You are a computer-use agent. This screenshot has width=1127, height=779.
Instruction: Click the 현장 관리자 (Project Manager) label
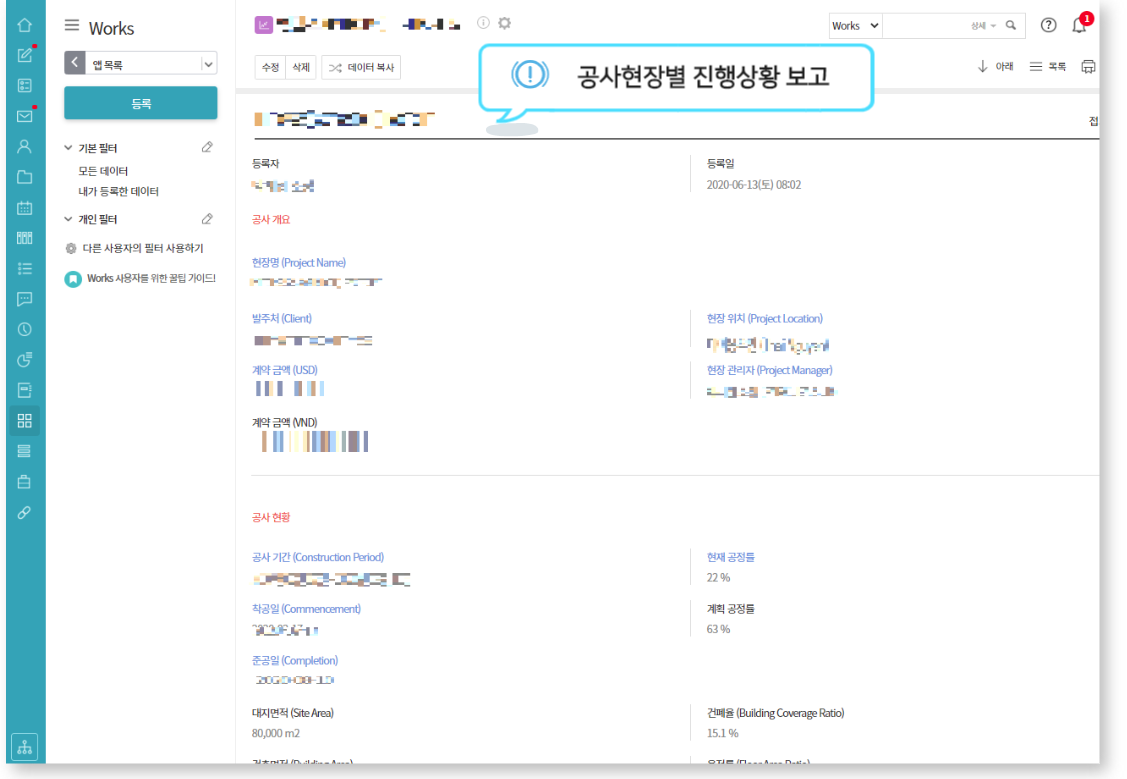pyautogui.click(x=770, y=369)
